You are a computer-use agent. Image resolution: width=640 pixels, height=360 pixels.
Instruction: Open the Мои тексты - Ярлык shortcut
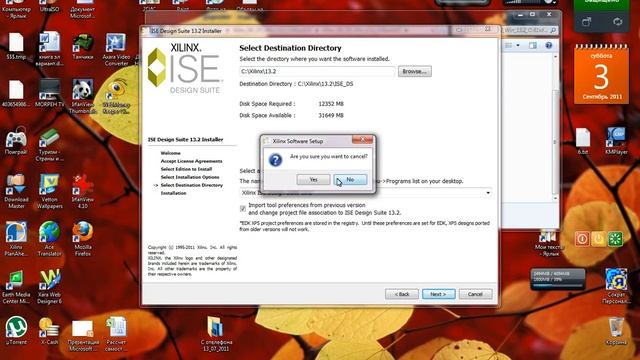click(x=549, y=244)
